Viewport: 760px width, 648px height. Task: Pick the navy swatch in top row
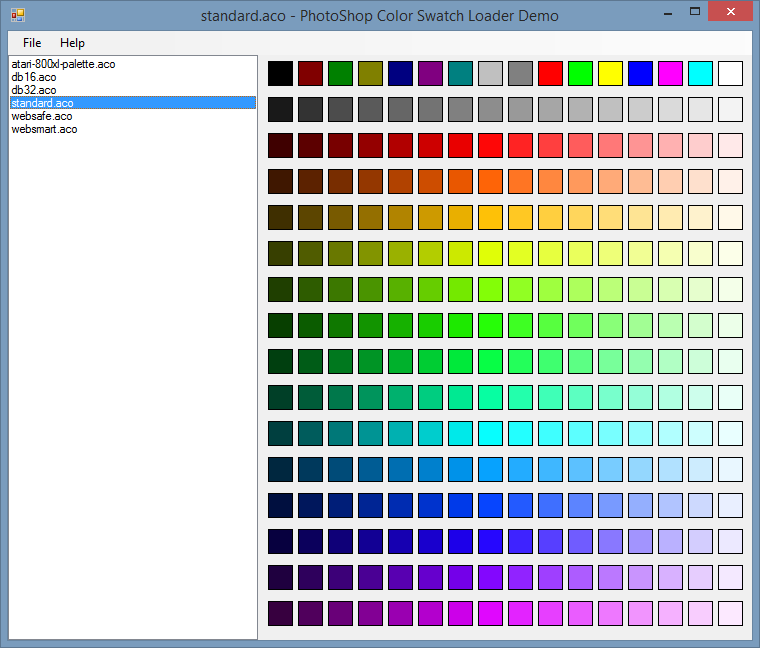(400, 73)
